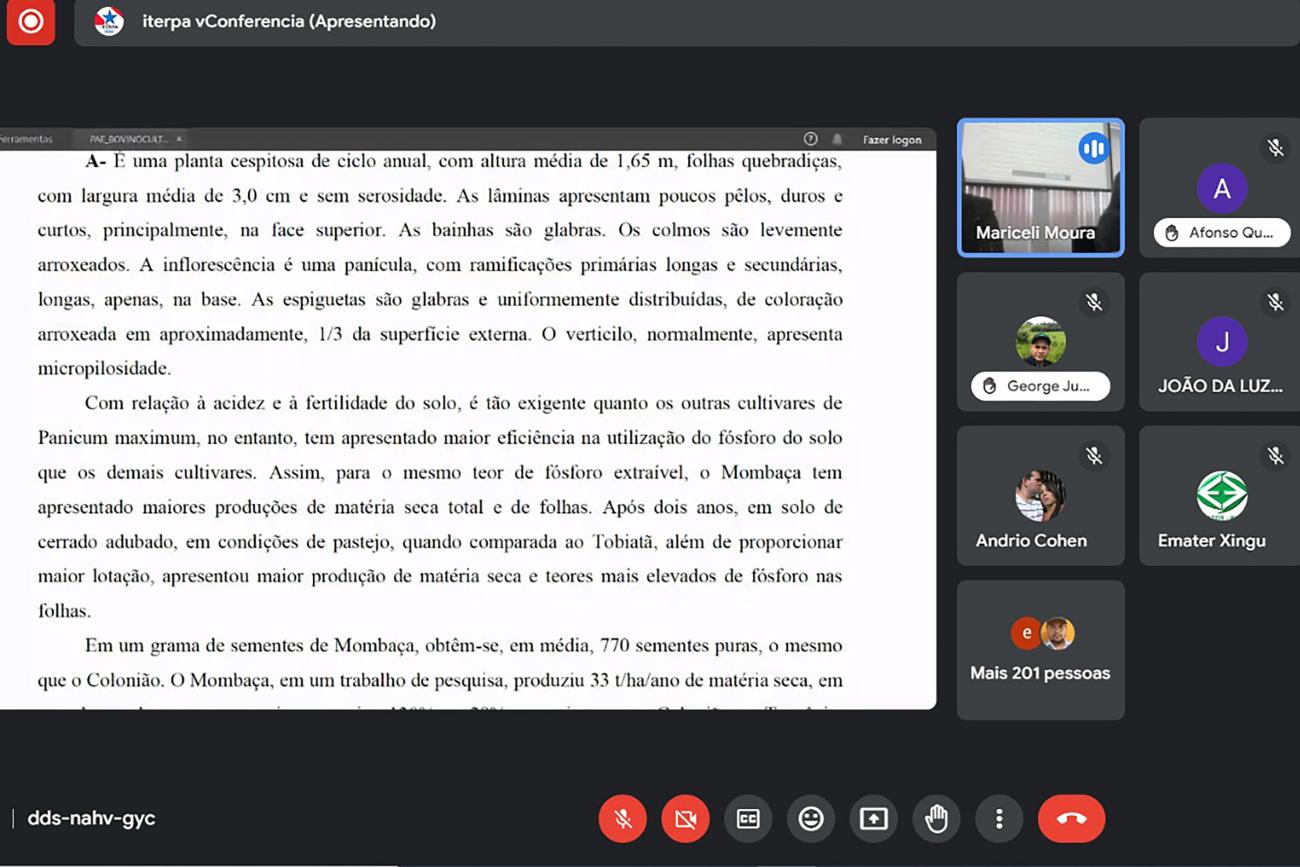Switch to the PAE_BOVINOCULT tab

(127, 139)
